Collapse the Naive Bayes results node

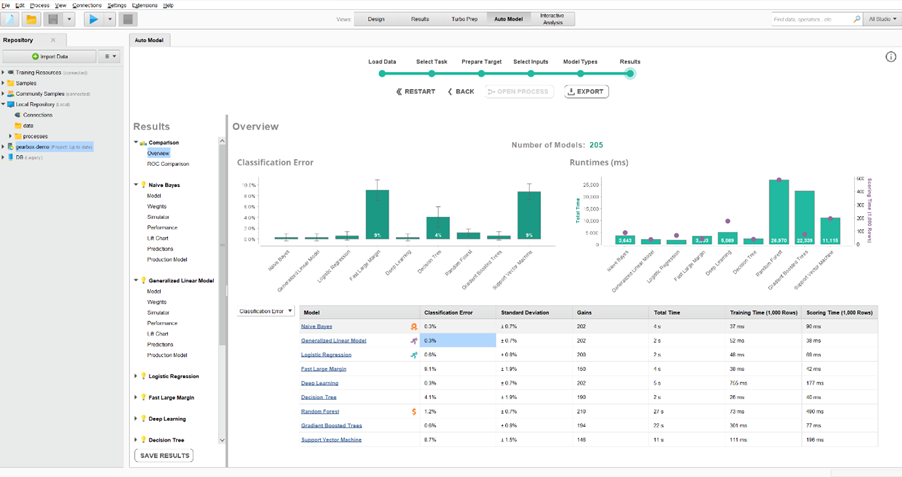pos(136,185)
